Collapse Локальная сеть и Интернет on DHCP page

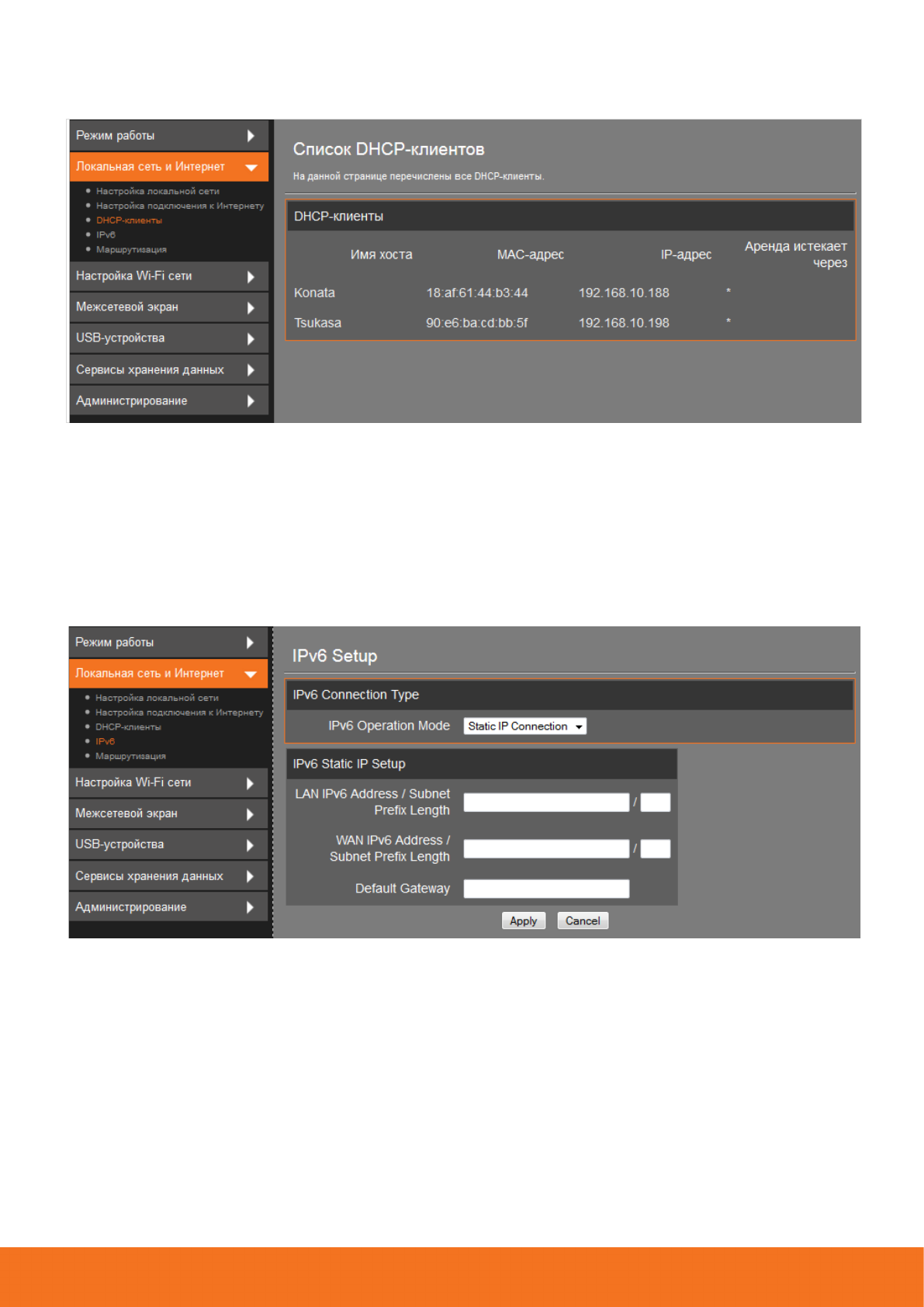251,167
